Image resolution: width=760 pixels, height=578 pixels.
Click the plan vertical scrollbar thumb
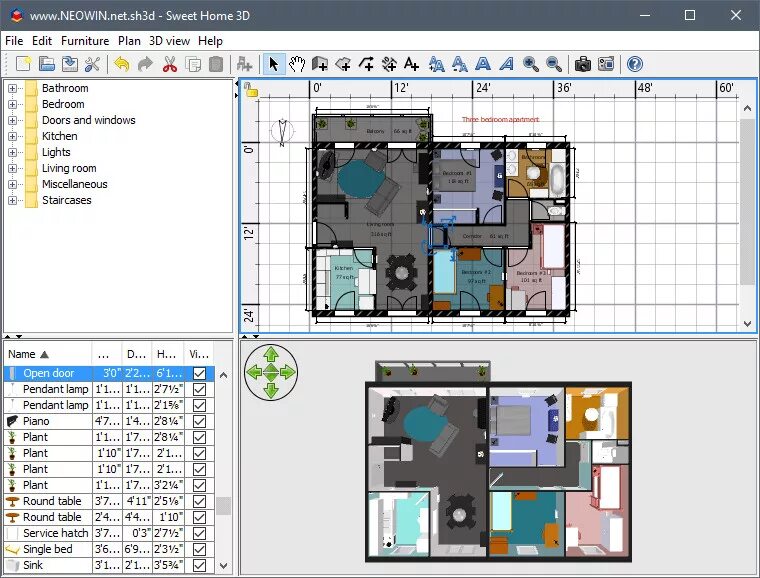[x=747, y=201]
